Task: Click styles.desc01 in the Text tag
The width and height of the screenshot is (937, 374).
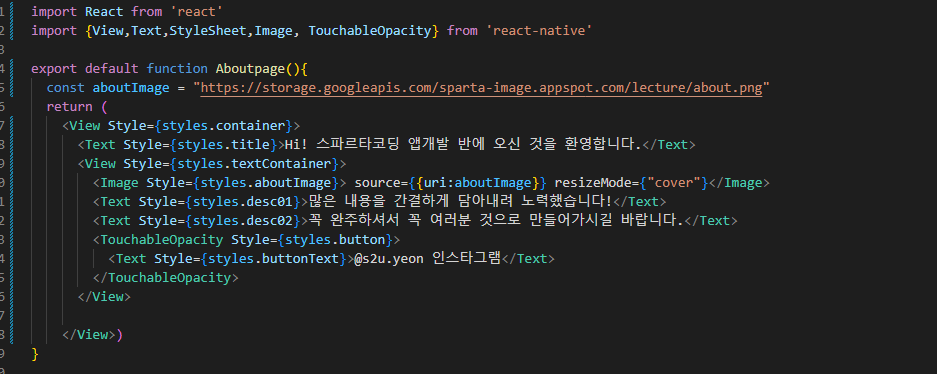Action: [x=243, y=202]
